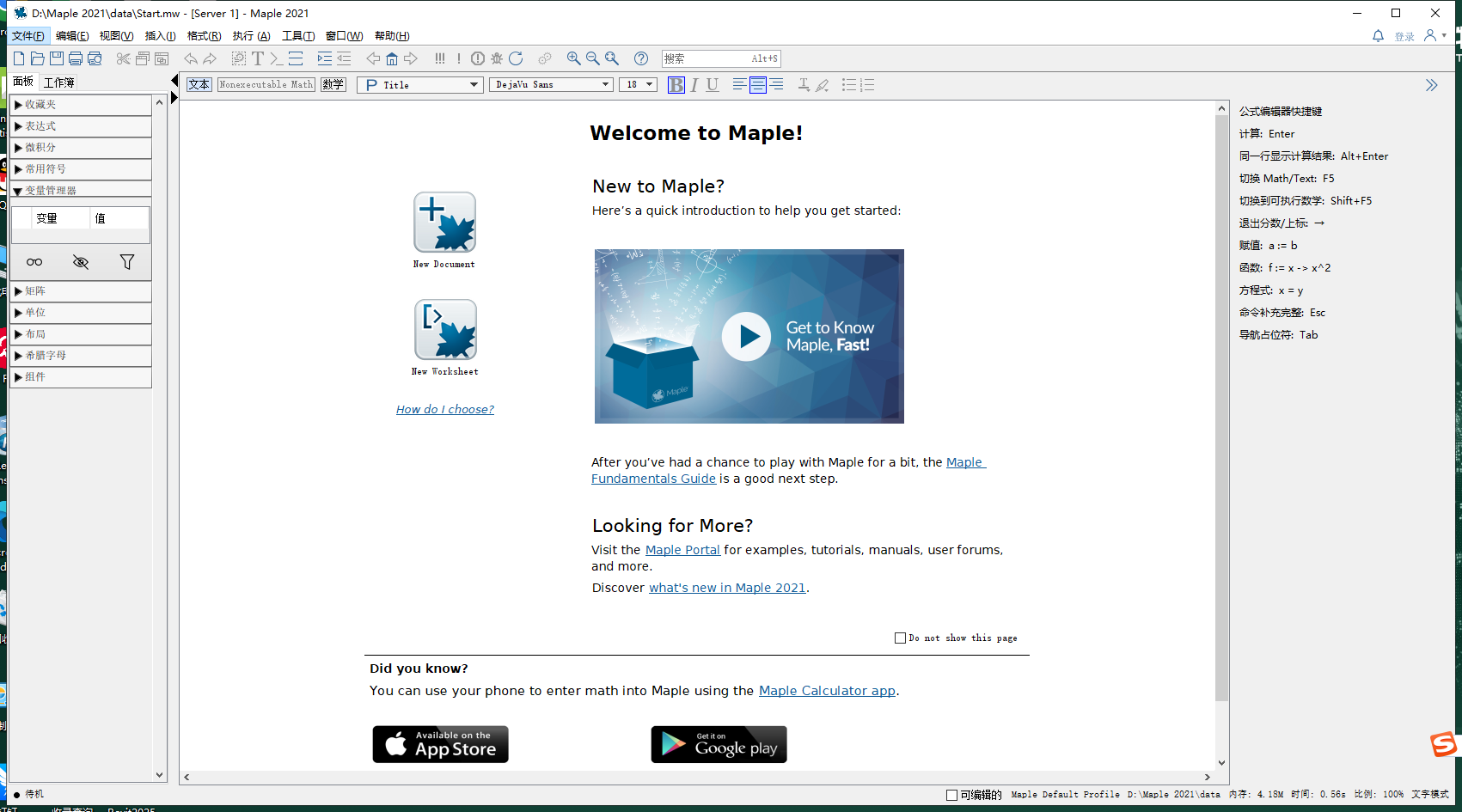Open the Title paragraph style dropdown
The width and height of the screenshot is (1462, 812).
[473, 85]
